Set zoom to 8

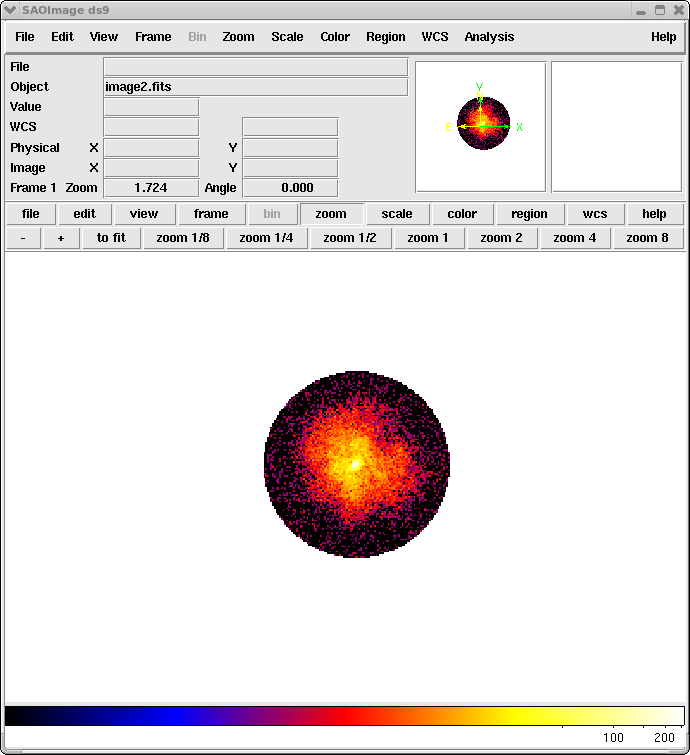[x=648, y=238]
